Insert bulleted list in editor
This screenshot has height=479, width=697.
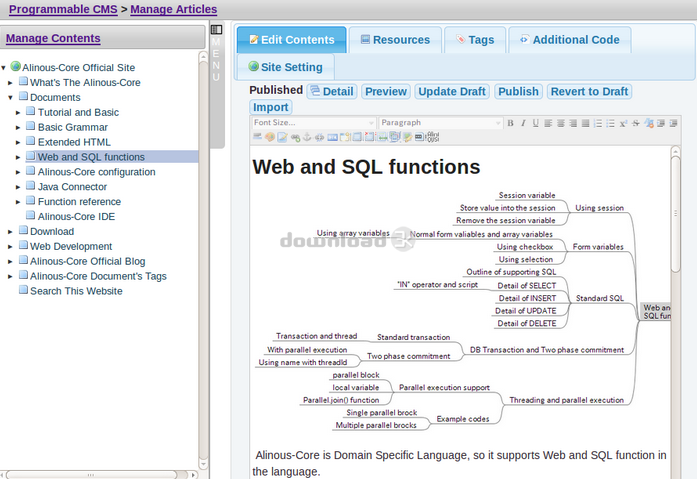[610, 123]
